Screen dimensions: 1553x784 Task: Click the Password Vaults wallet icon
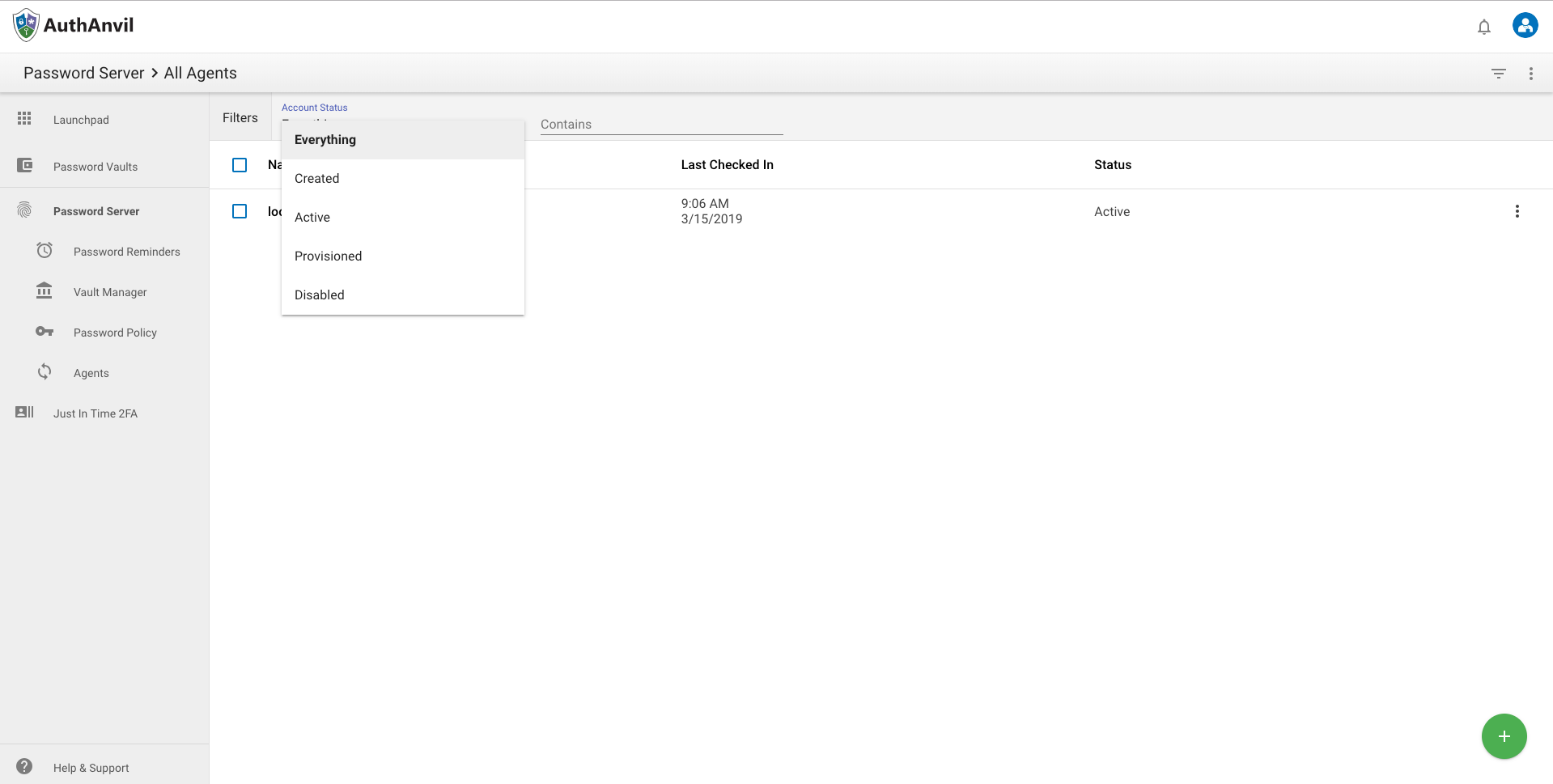25,166
